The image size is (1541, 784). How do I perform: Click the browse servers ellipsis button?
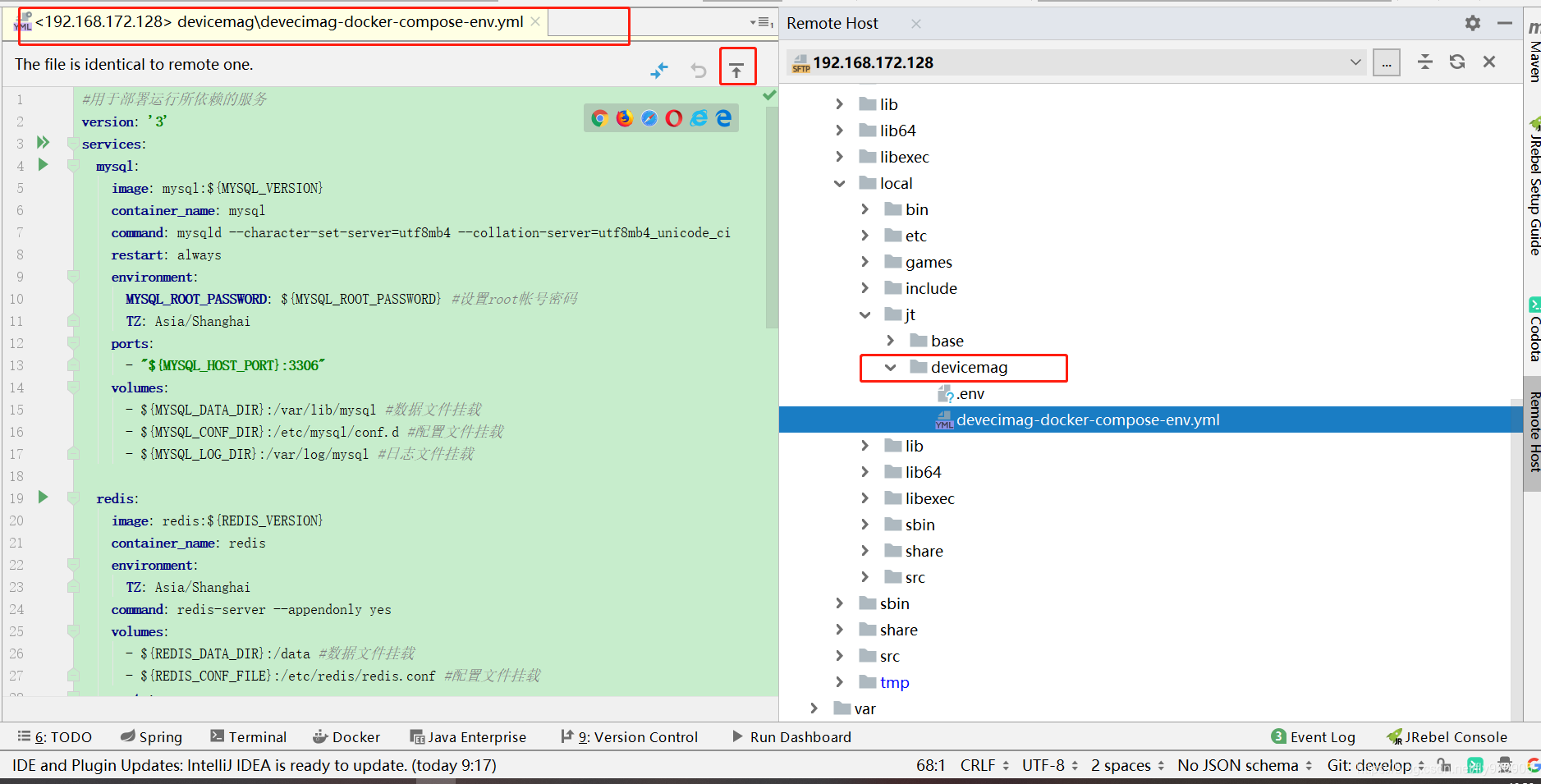pyautogui.click(x=1387, y=62)
